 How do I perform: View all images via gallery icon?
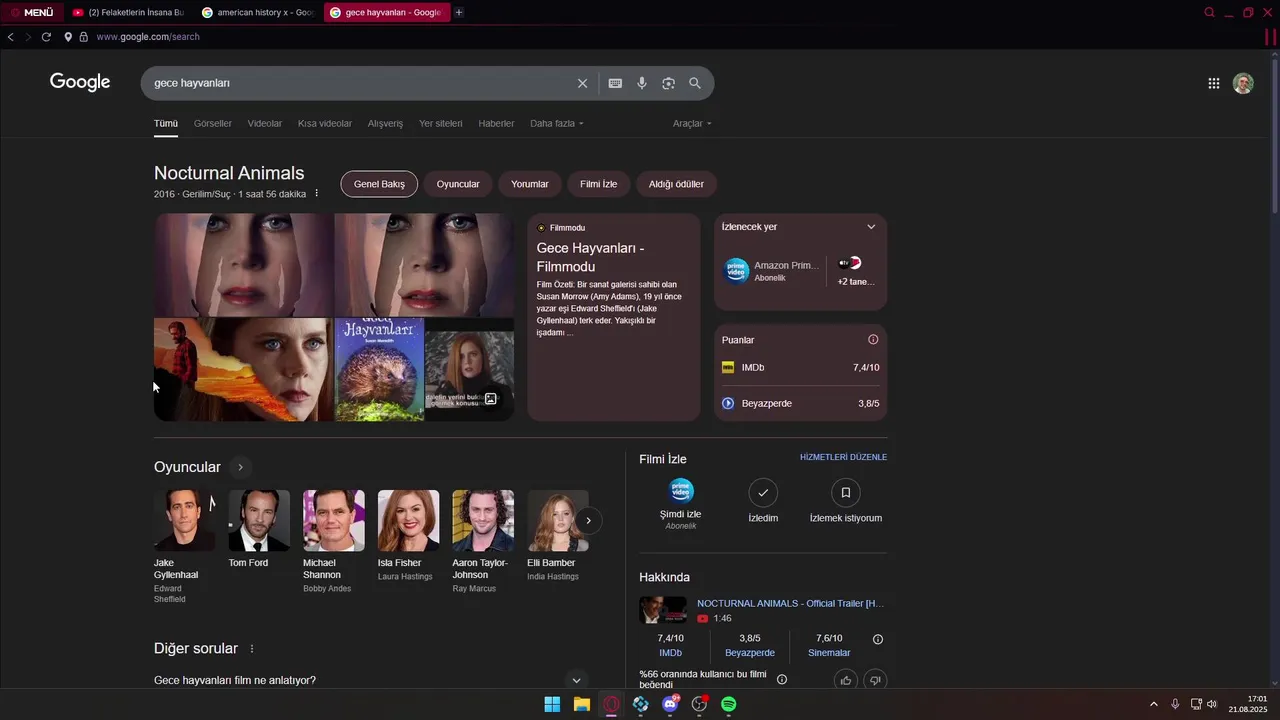tap(491, 398)
